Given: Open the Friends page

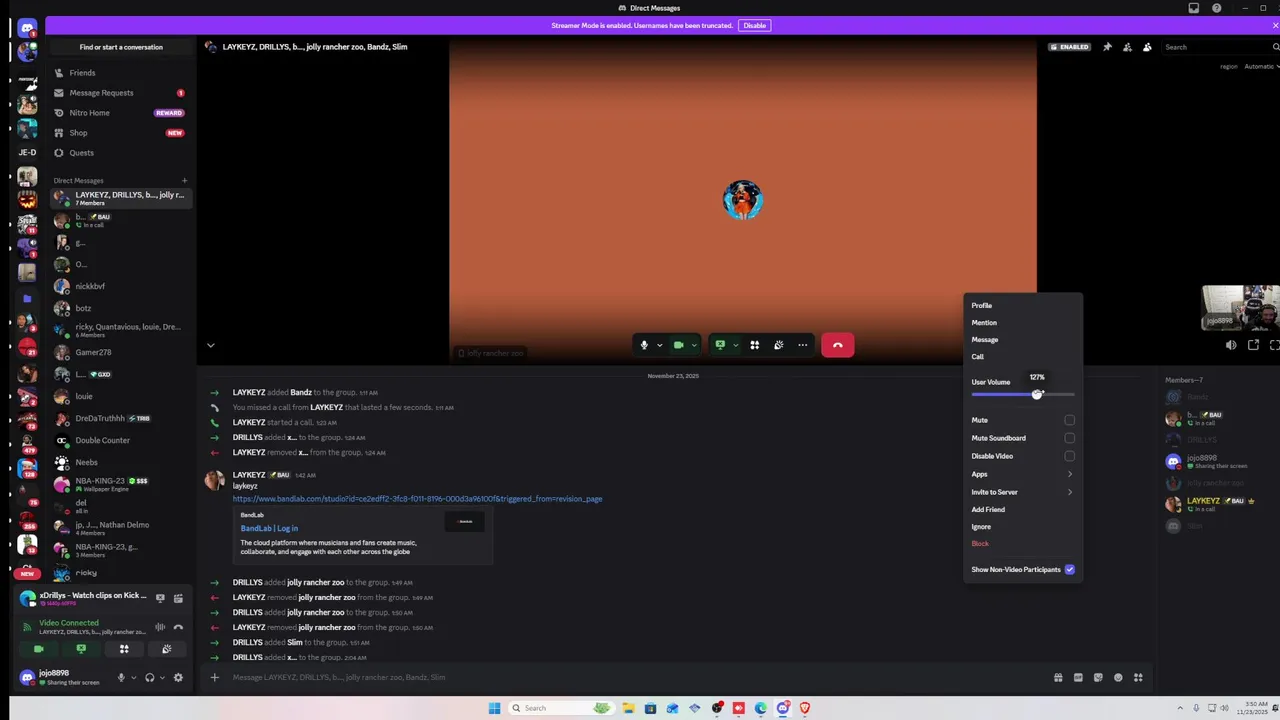Looking at the screenshot, I should pos(120,73).
